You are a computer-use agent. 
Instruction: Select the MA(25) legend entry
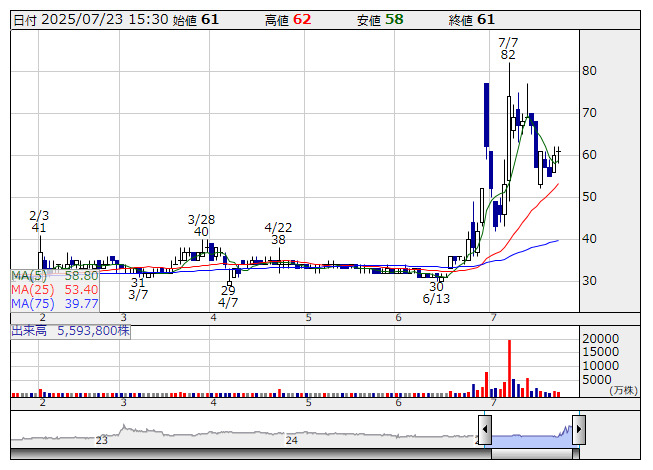55,289
